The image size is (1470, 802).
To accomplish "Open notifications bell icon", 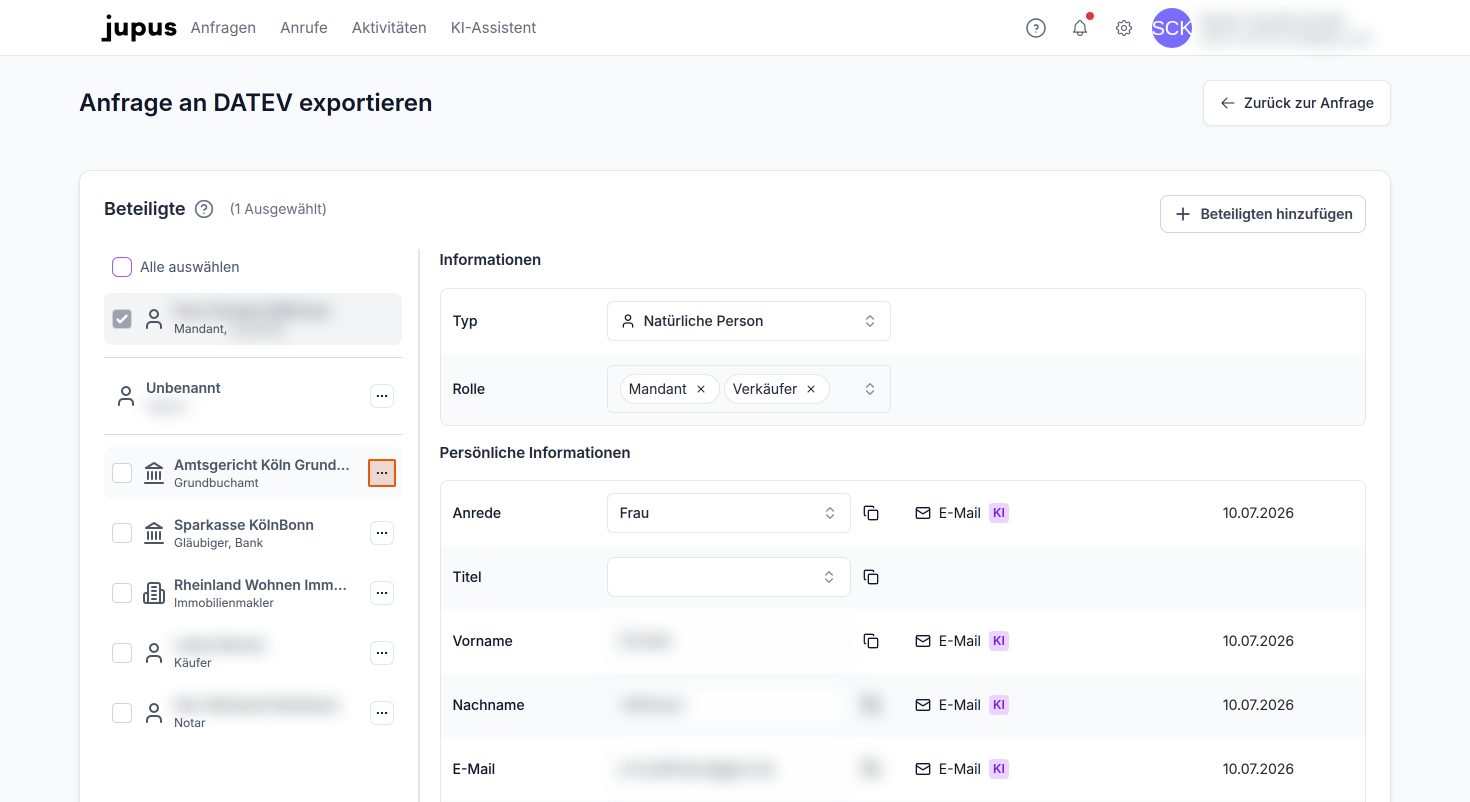I will tap(1080, 28).
